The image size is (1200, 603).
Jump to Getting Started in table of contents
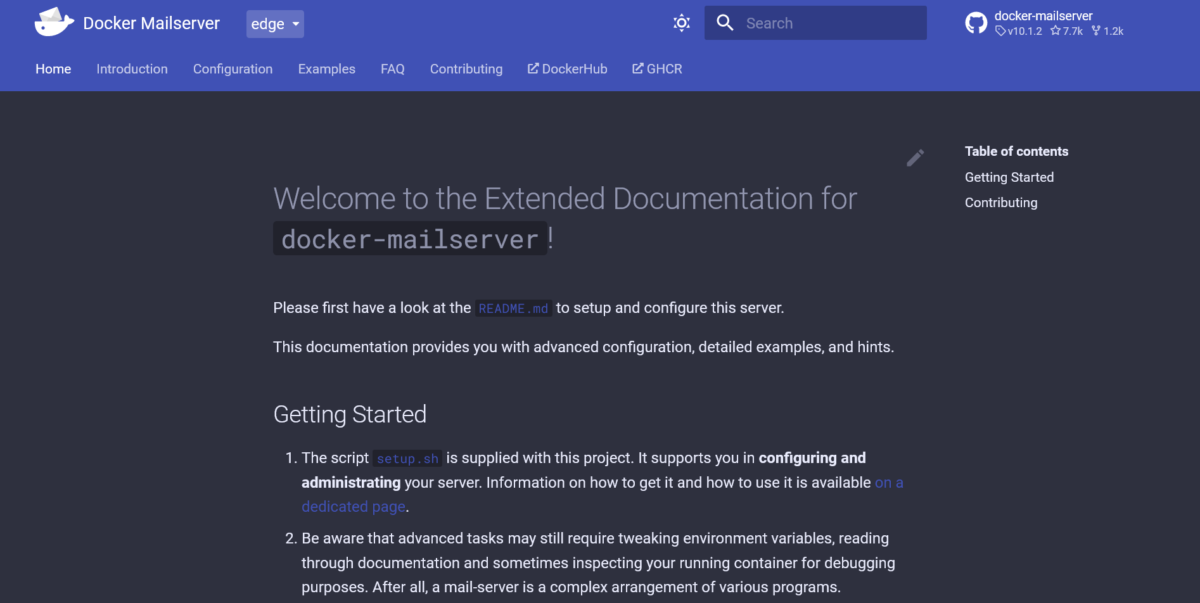[1009, 177]
